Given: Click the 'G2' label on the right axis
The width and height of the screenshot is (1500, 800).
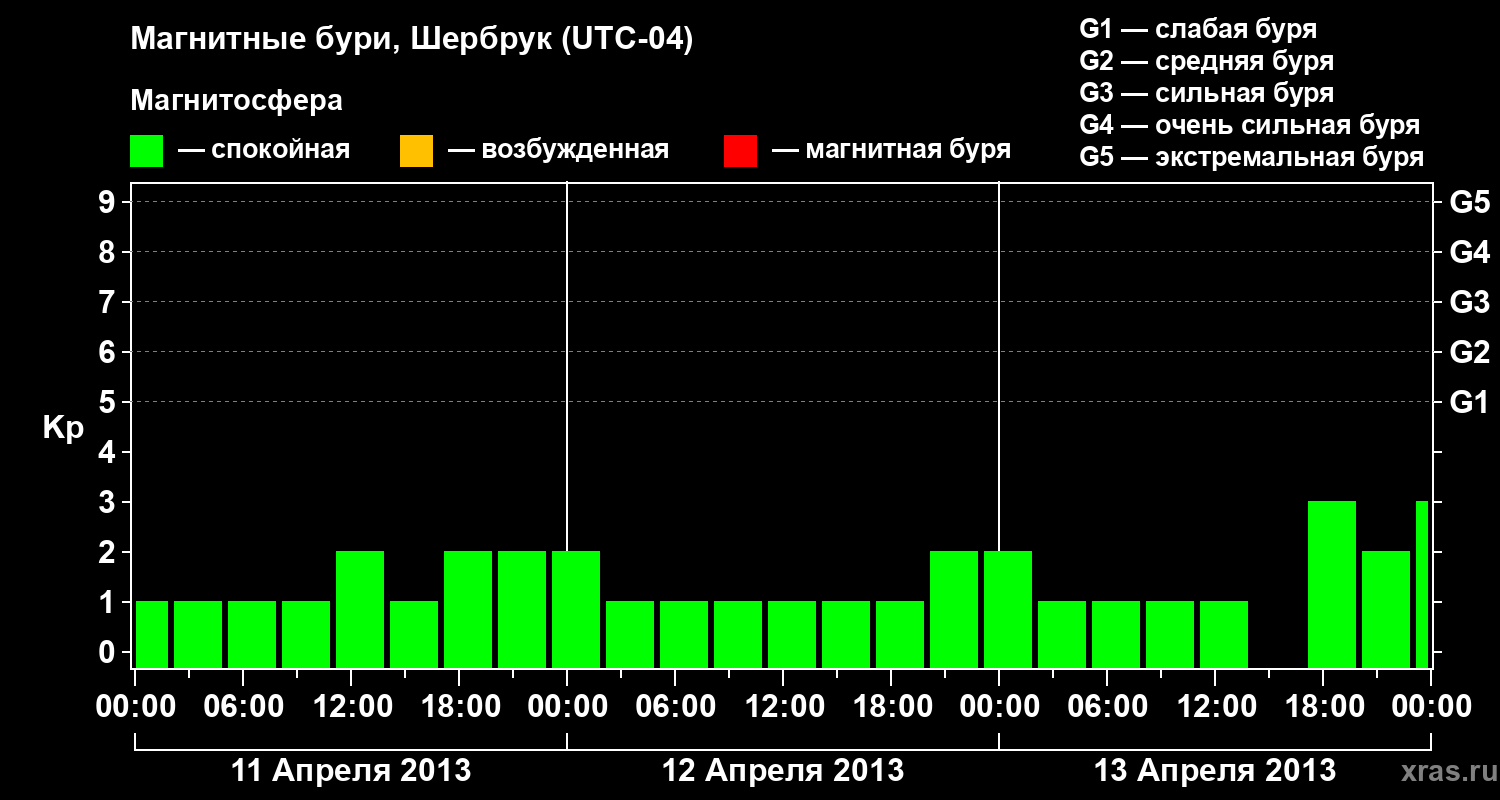Looking at the screenshot, I should coord(1470,353).
